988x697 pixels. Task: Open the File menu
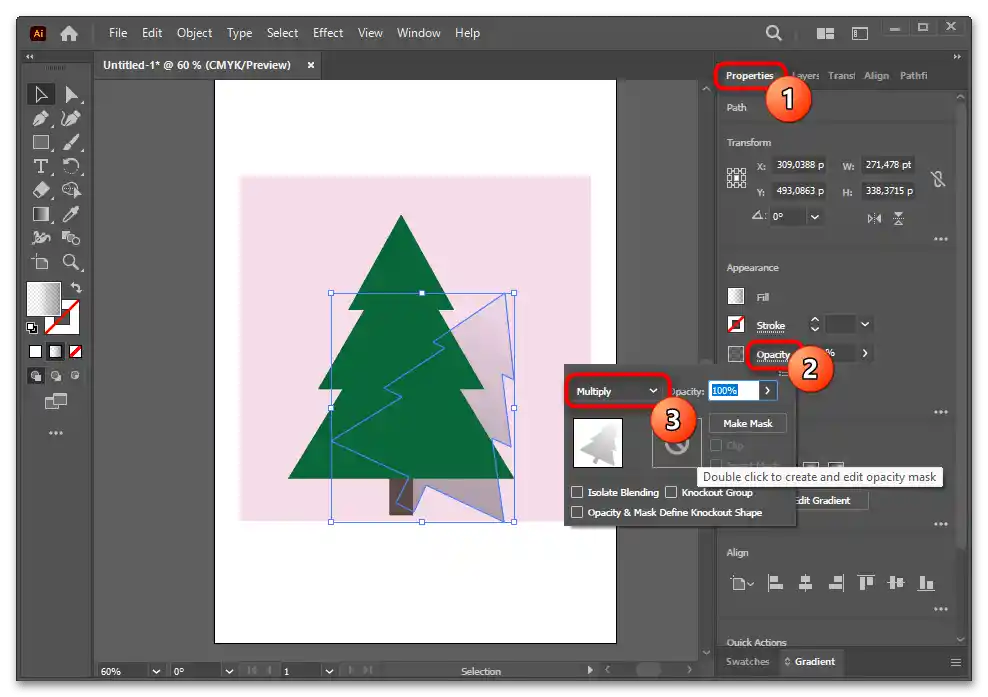click(x=118, y=33)
